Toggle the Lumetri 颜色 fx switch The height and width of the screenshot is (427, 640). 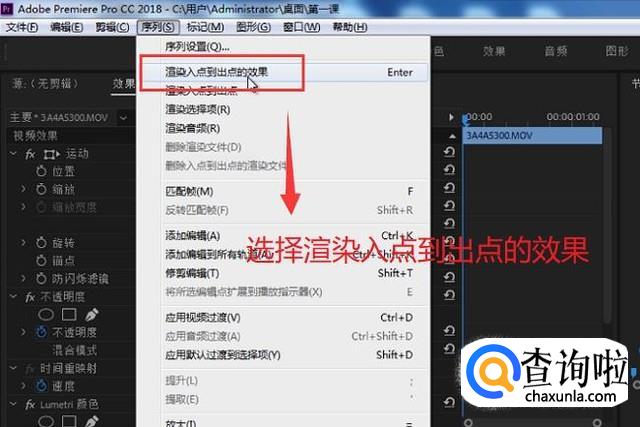tap(30, 404)
